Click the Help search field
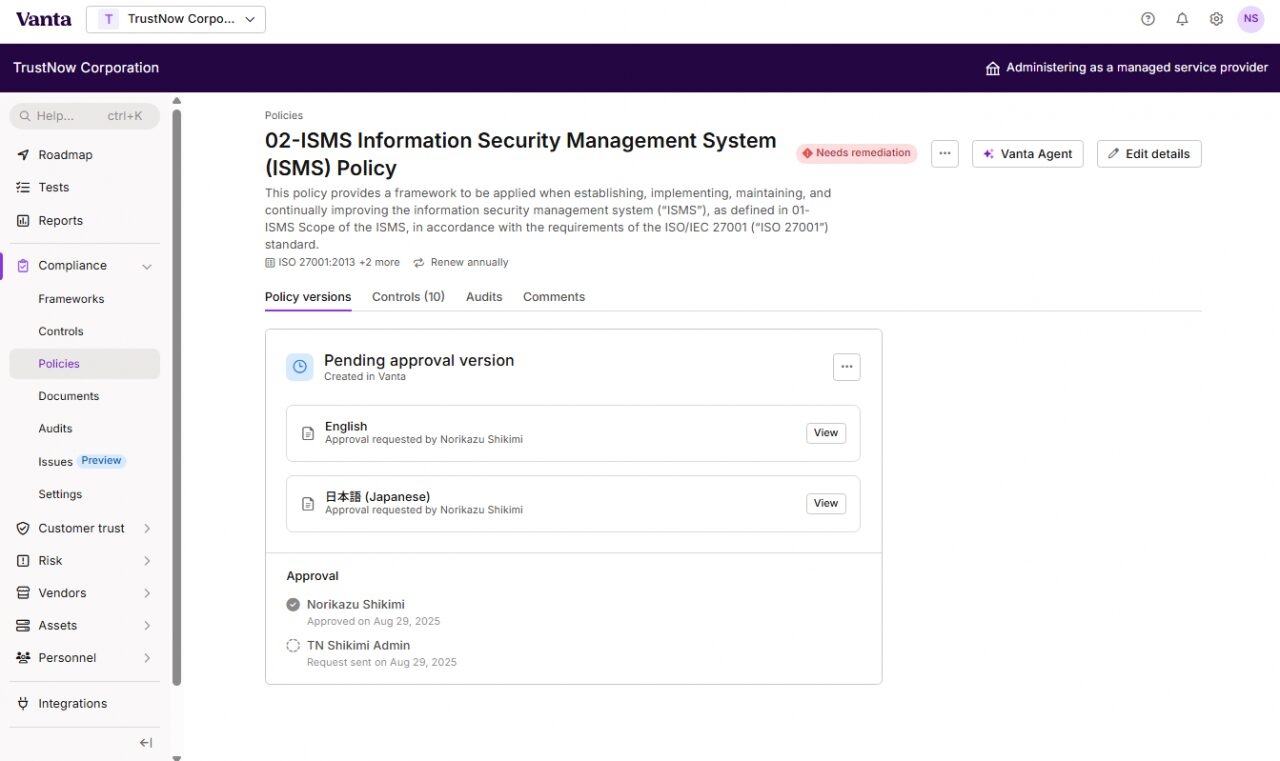The height and width of the screenshot is (761, 1280). click(x=85, y=116)
